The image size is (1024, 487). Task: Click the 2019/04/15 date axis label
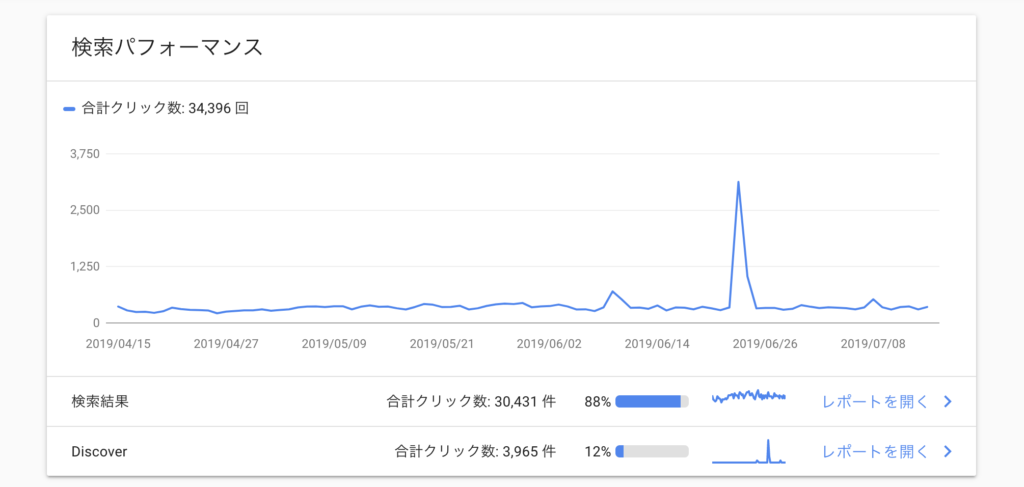coord(118,344)
